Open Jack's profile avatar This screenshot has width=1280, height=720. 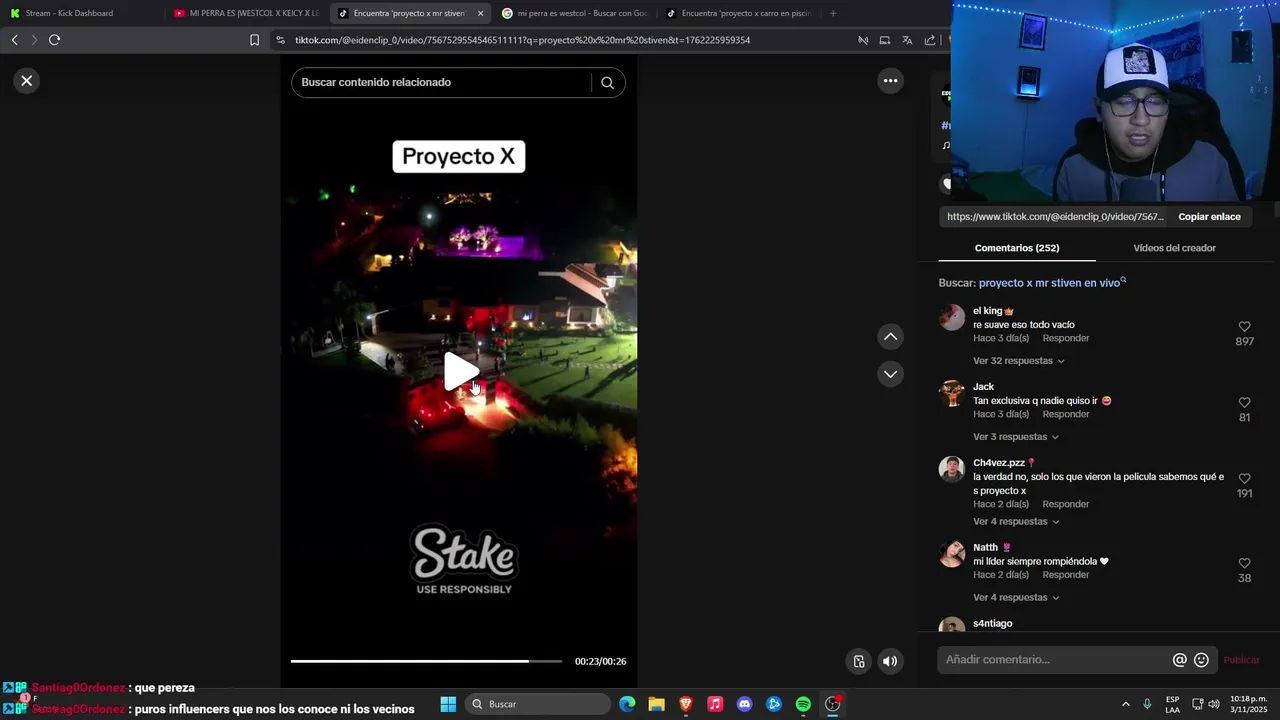952,394
